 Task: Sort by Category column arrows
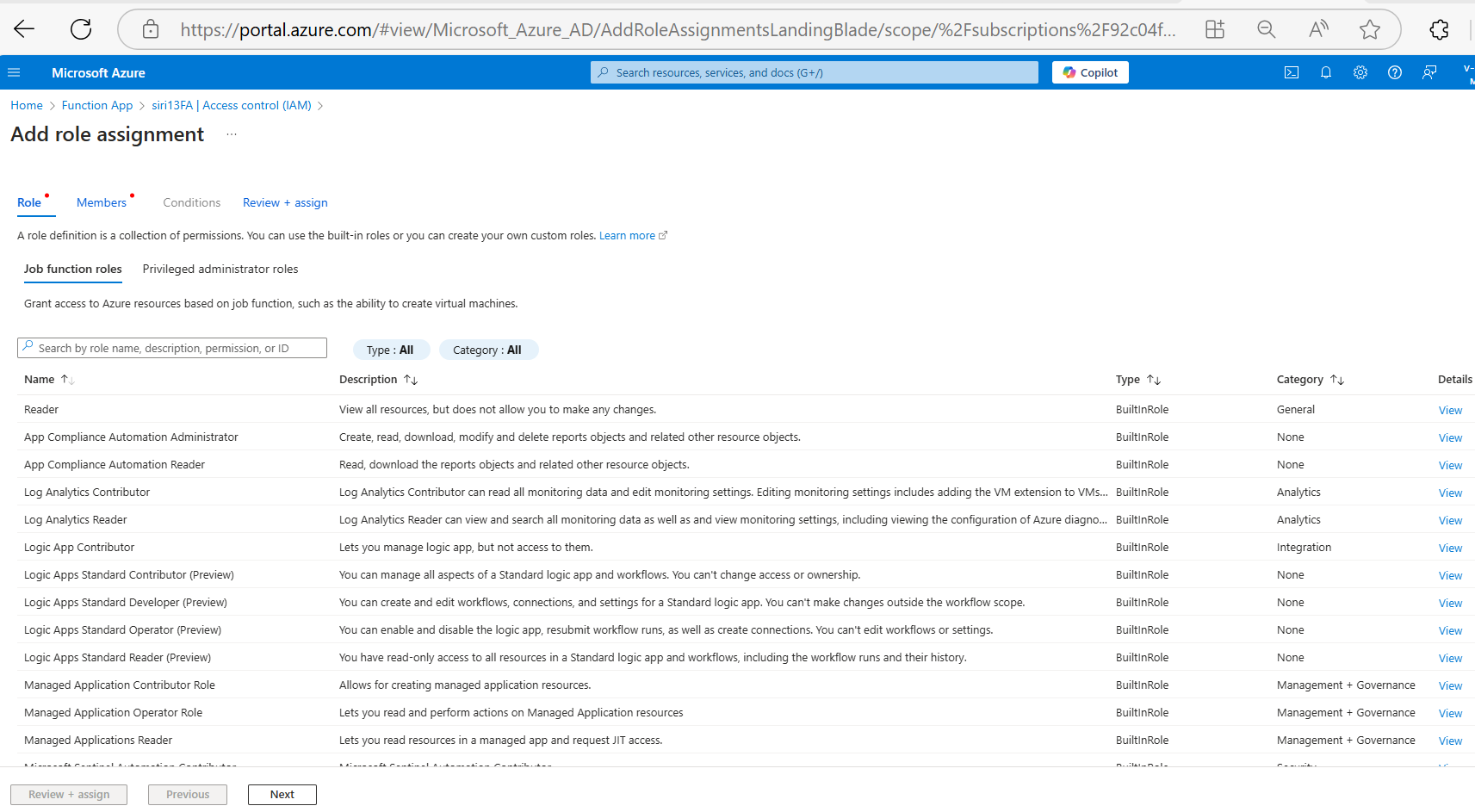click(1337, 380)
